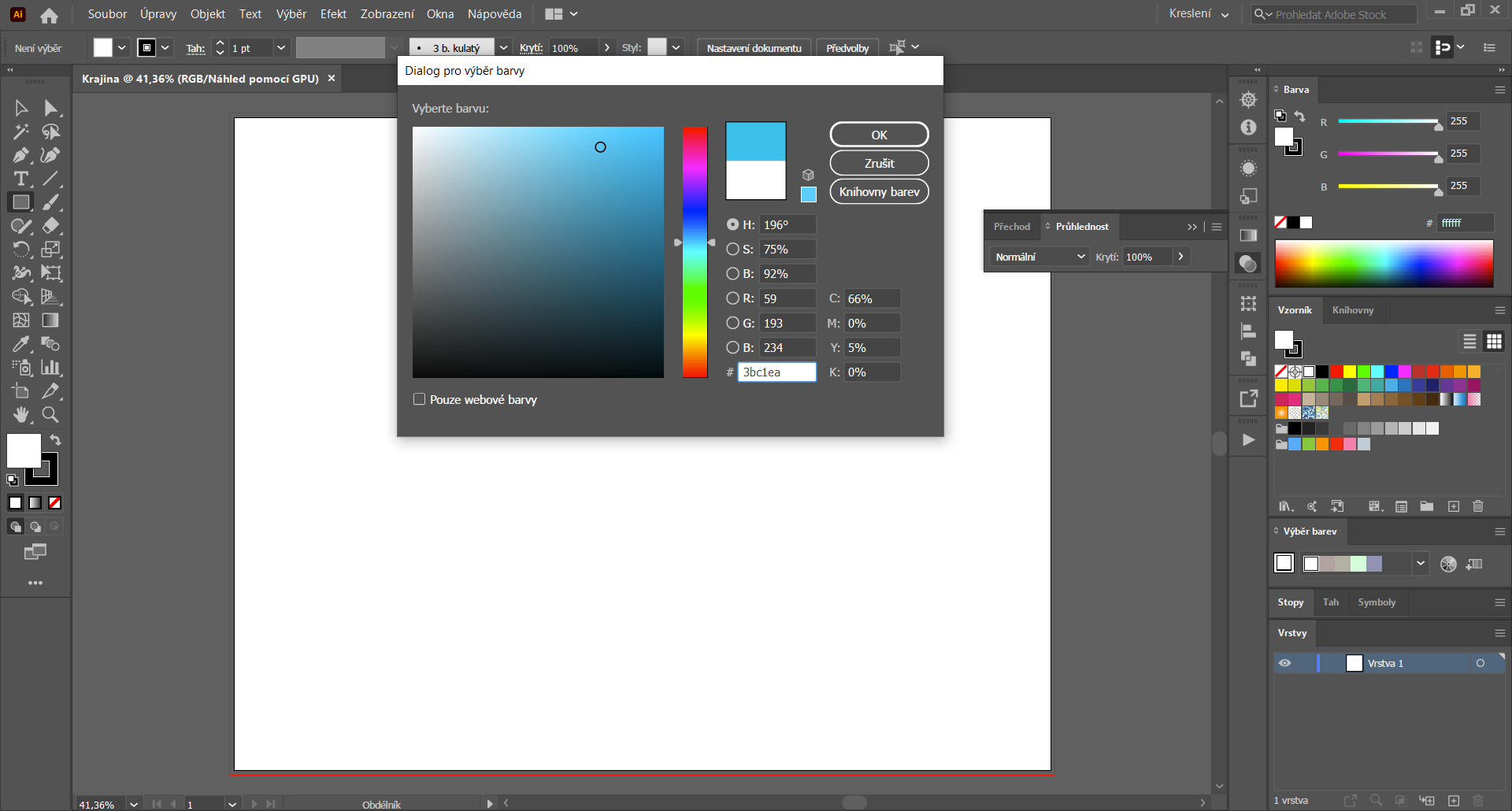
Task: Select the Hand tool
Action: (21, 415)
